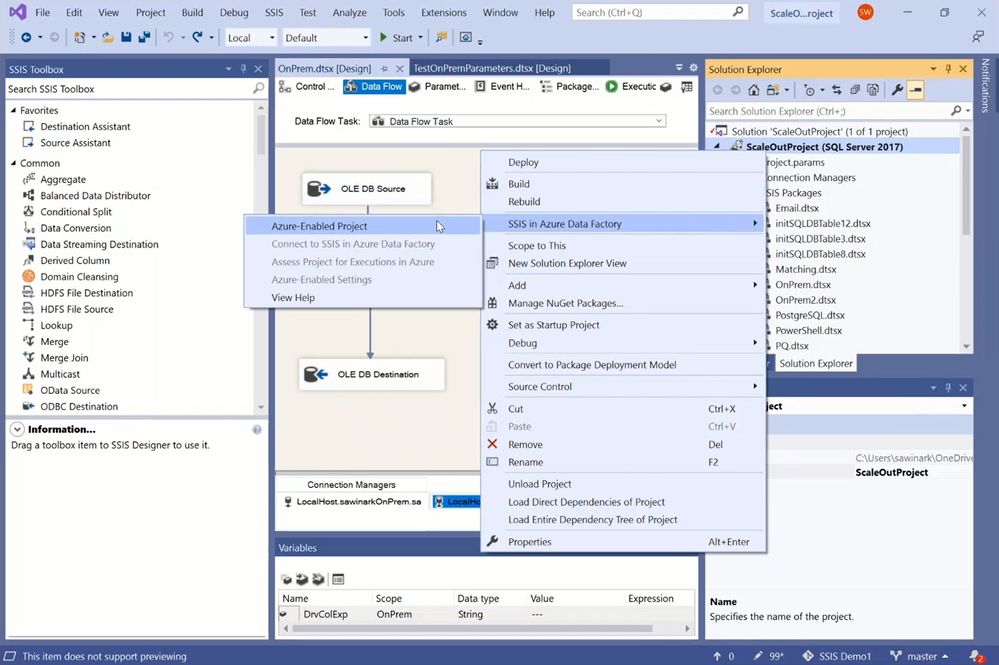Navigate backward with the toolbar back arrow

[26, 38]
